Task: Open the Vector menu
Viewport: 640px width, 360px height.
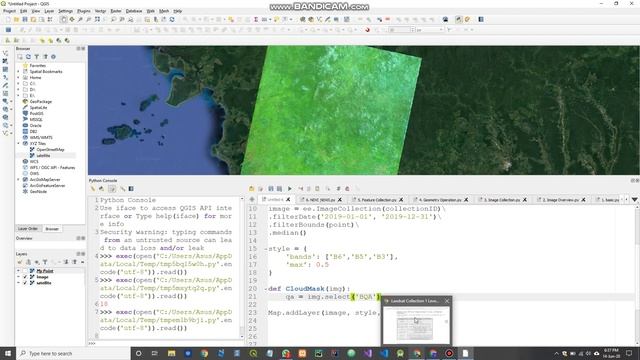Action: pos(100,11)
